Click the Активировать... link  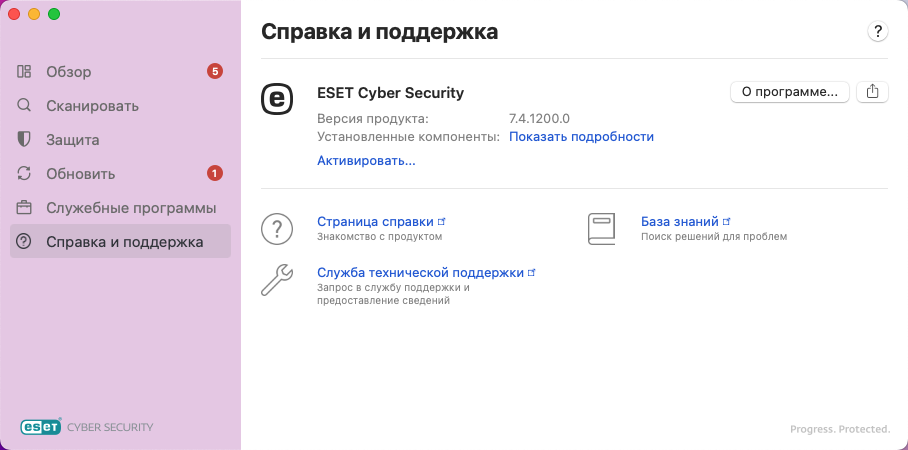366,160
